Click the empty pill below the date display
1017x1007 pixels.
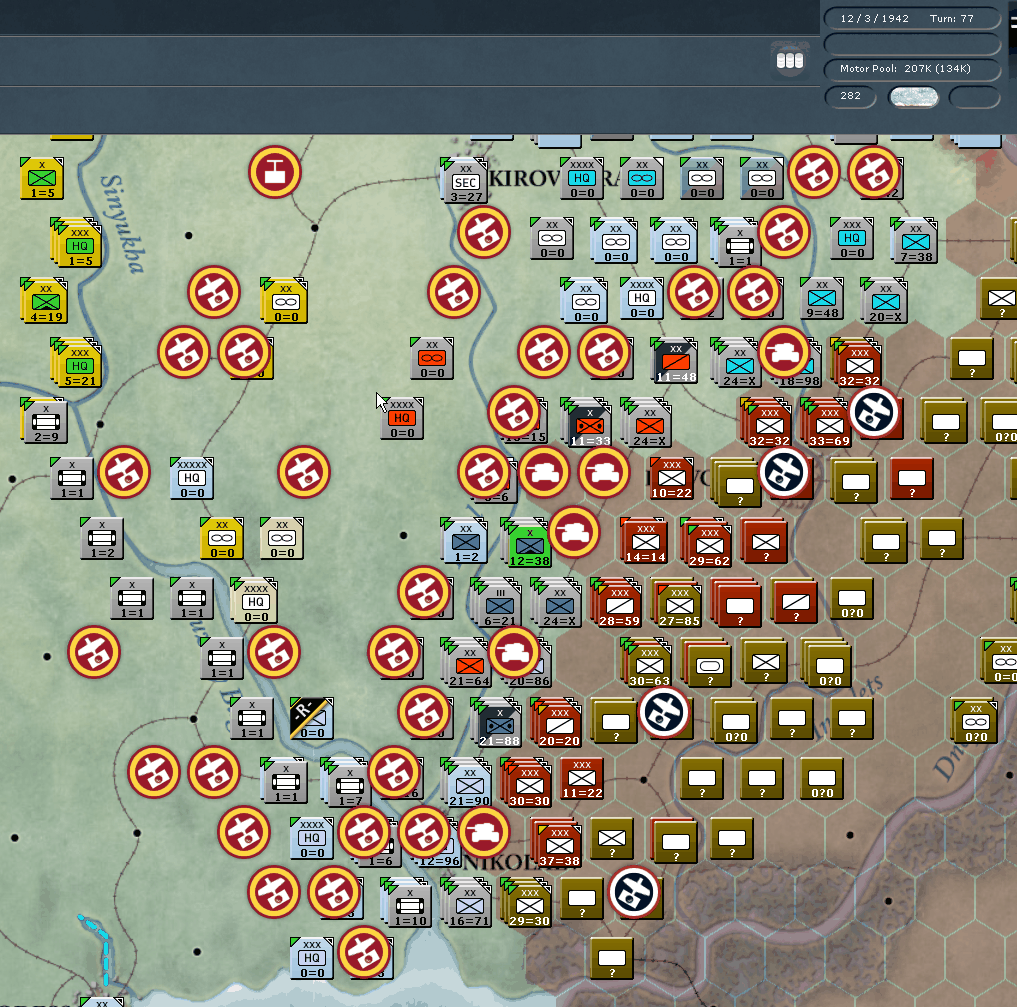tap(911, 43)
